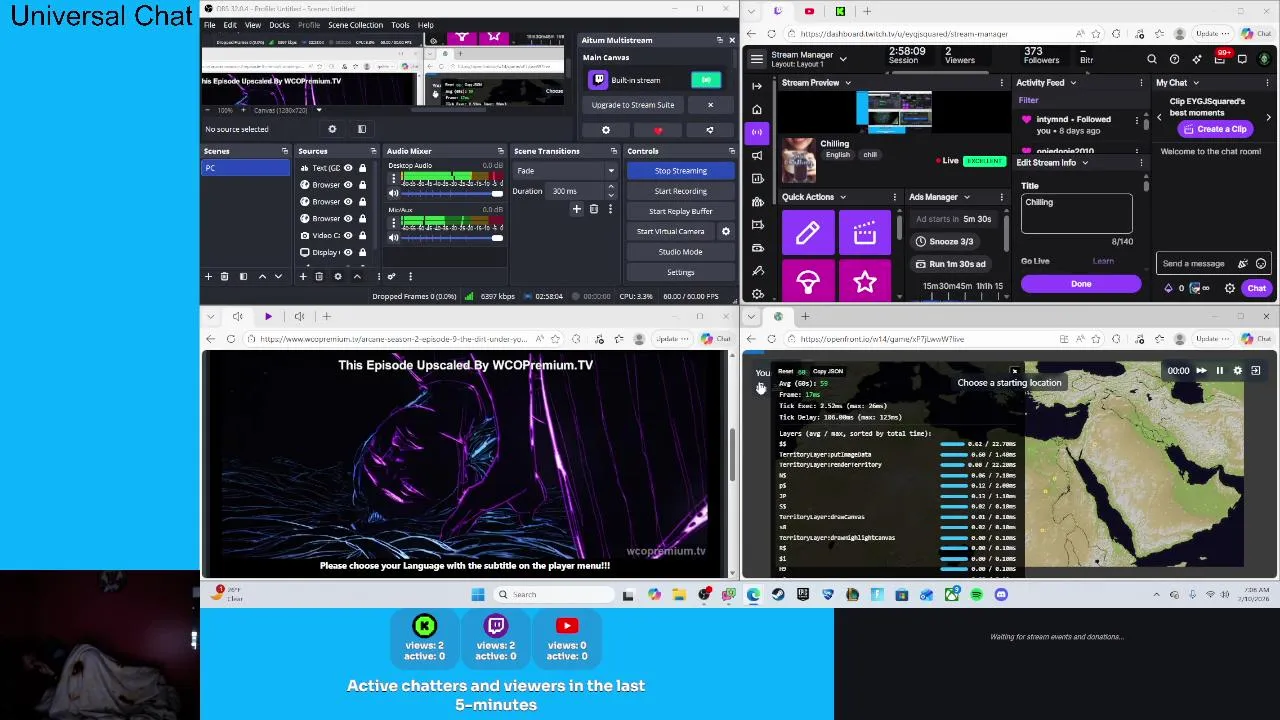Image resolution: width=1280 pixels, height=720 pixels.
Task: Adjust the Desktop Audio volume slider
Action: pos(450,193)
